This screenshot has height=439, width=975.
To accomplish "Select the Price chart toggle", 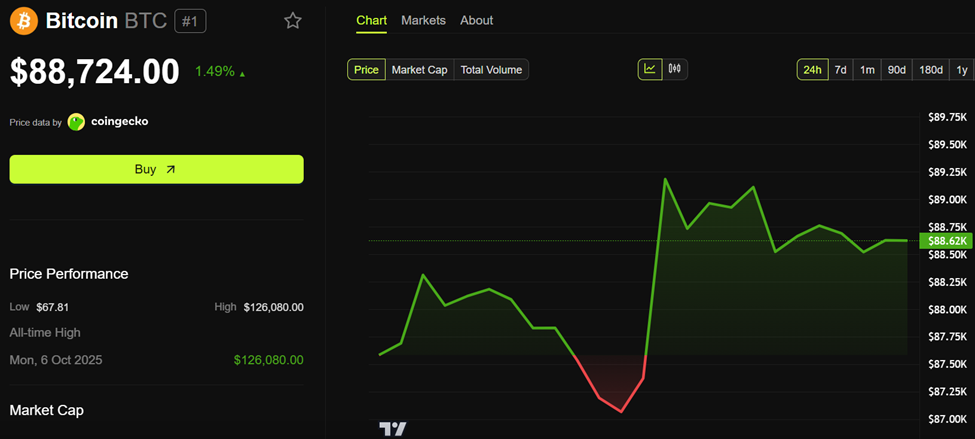I will pyautogui.click(x=366, y=69).
